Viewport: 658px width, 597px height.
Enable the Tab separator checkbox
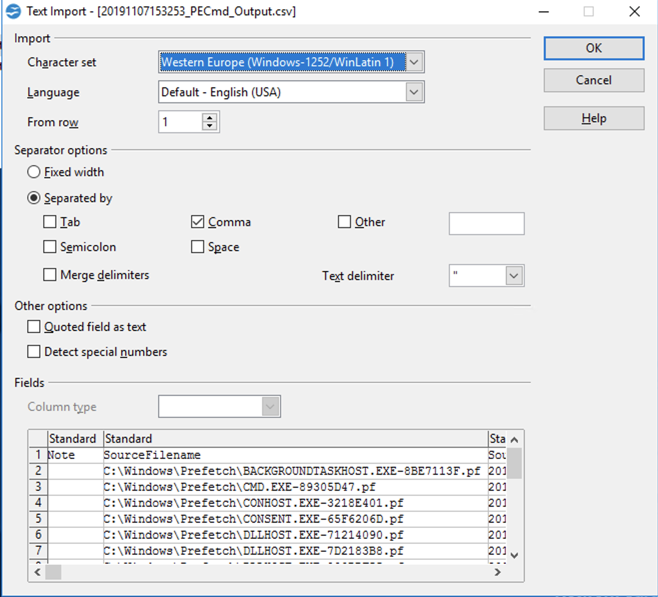click(x=50, y=222)
